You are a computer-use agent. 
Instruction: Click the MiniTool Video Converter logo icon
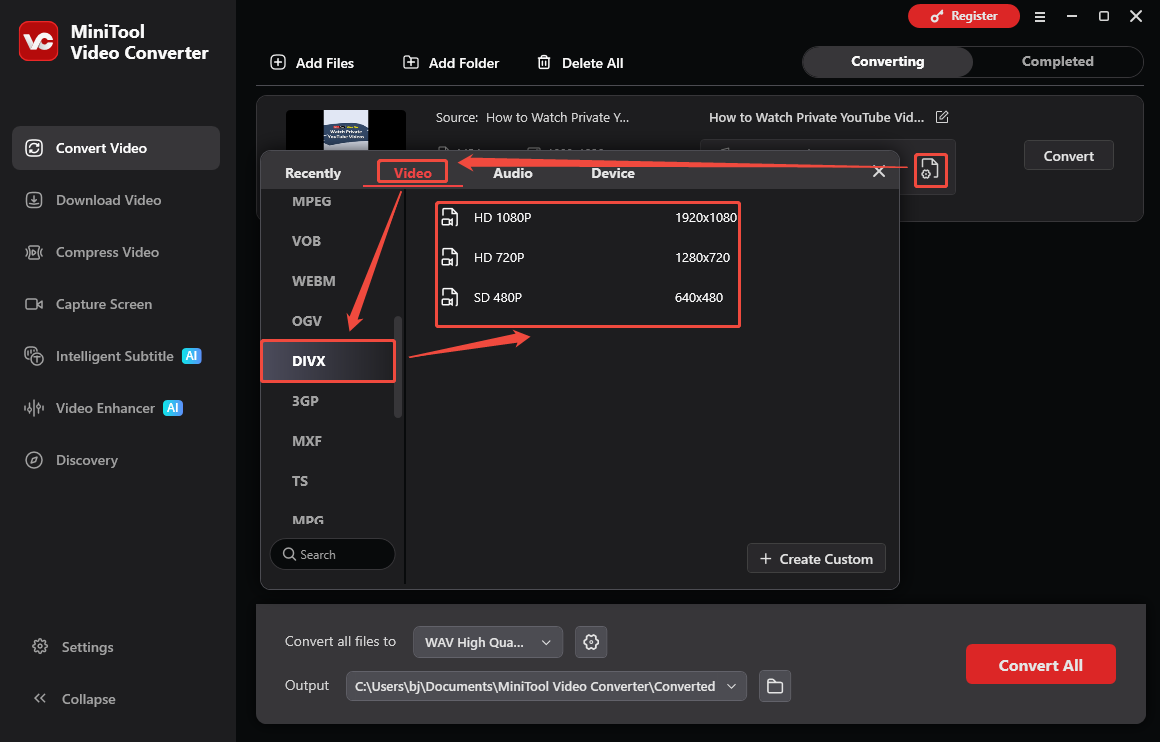38,41
